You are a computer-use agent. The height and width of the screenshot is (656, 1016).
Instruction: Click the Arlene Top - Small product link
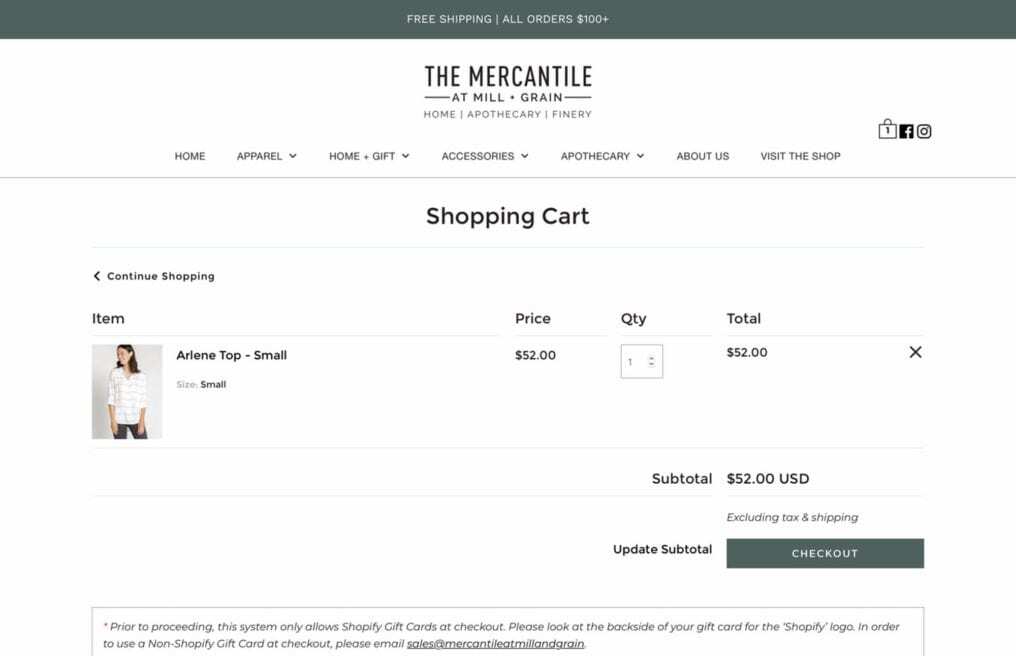232,355
